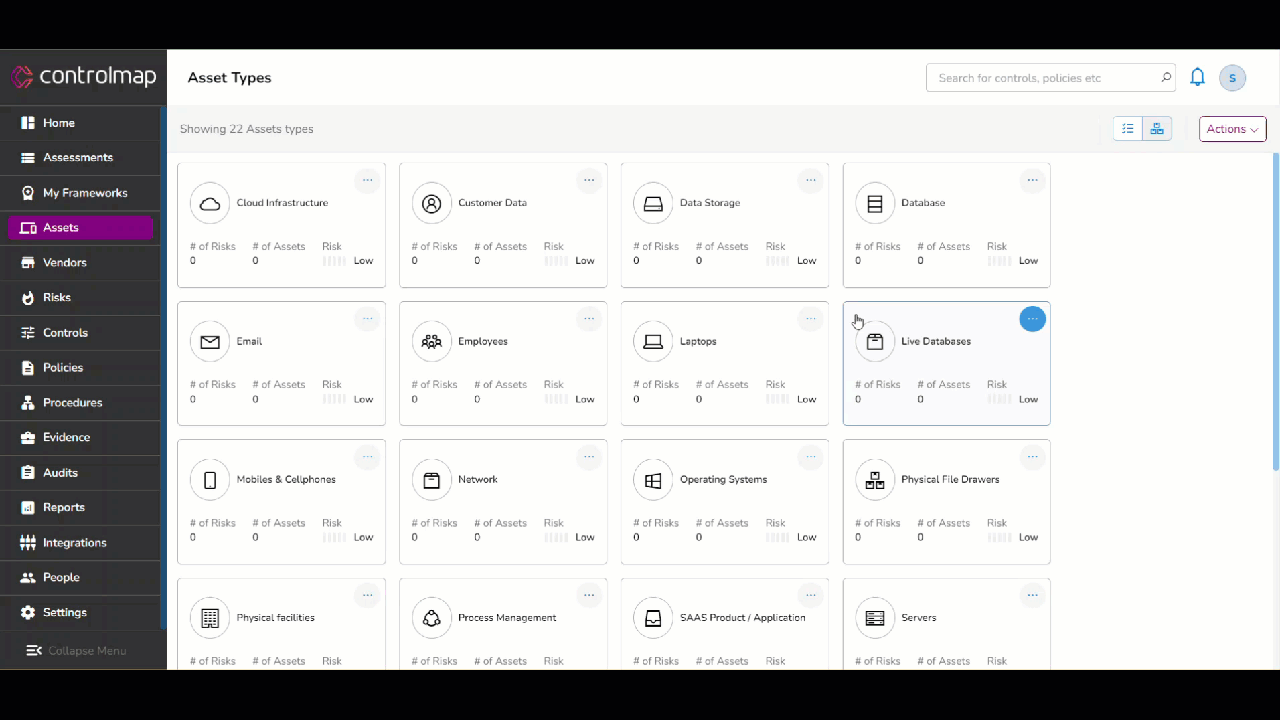
Task: Open Procedures in sidebar
Action: (80, 403)
